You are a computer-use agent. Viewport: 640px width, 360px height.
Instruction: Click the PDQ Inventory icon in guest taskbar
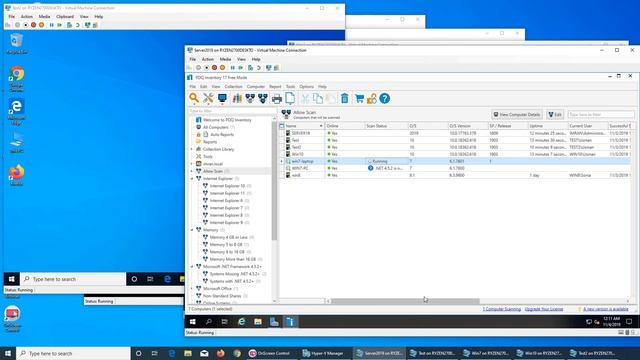pyautogui.click(x=290, y=322)
